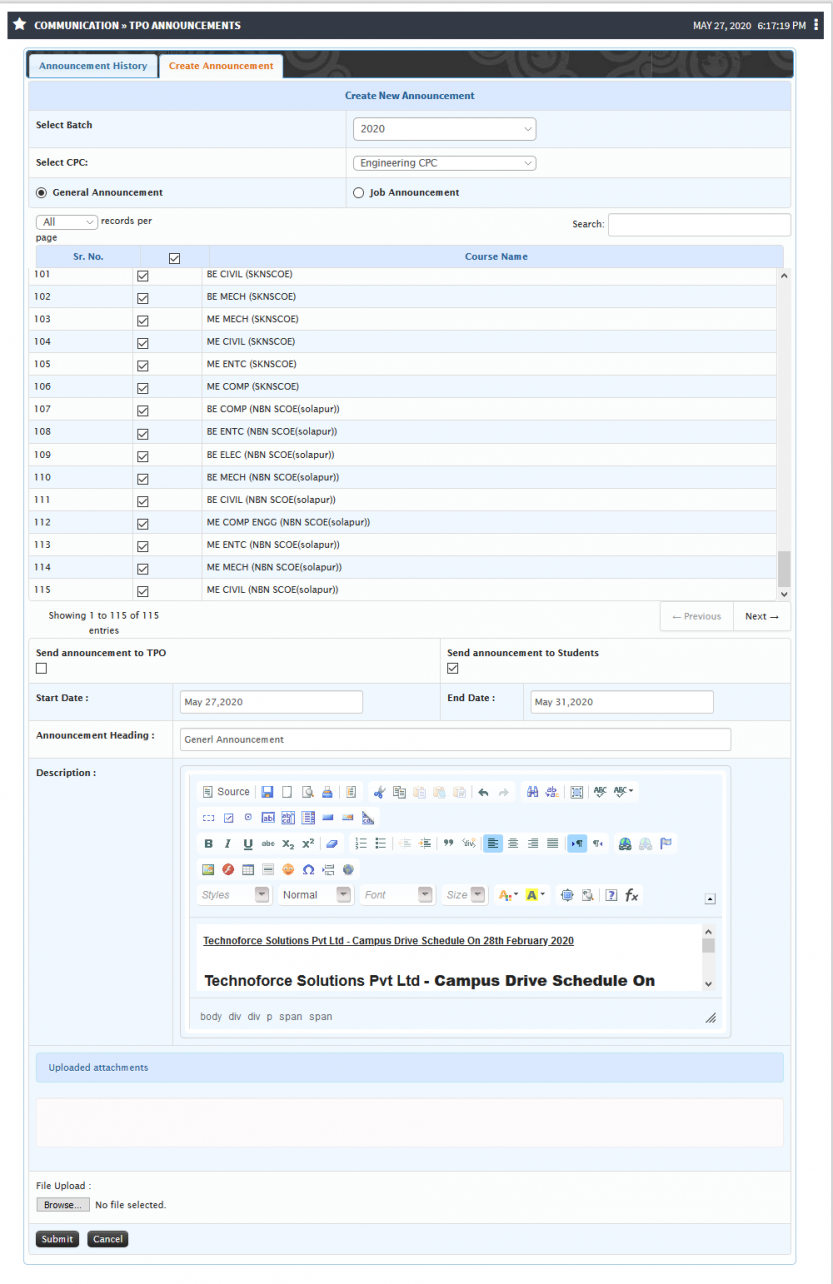
Task: Click the Insert Table icon
Action: coord(248,870)
